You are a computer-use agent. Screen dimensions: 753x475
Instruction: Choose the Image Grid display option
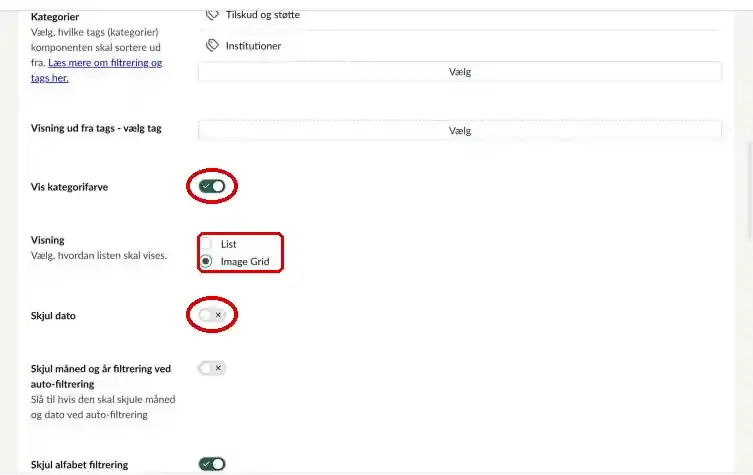click(206, 261)
